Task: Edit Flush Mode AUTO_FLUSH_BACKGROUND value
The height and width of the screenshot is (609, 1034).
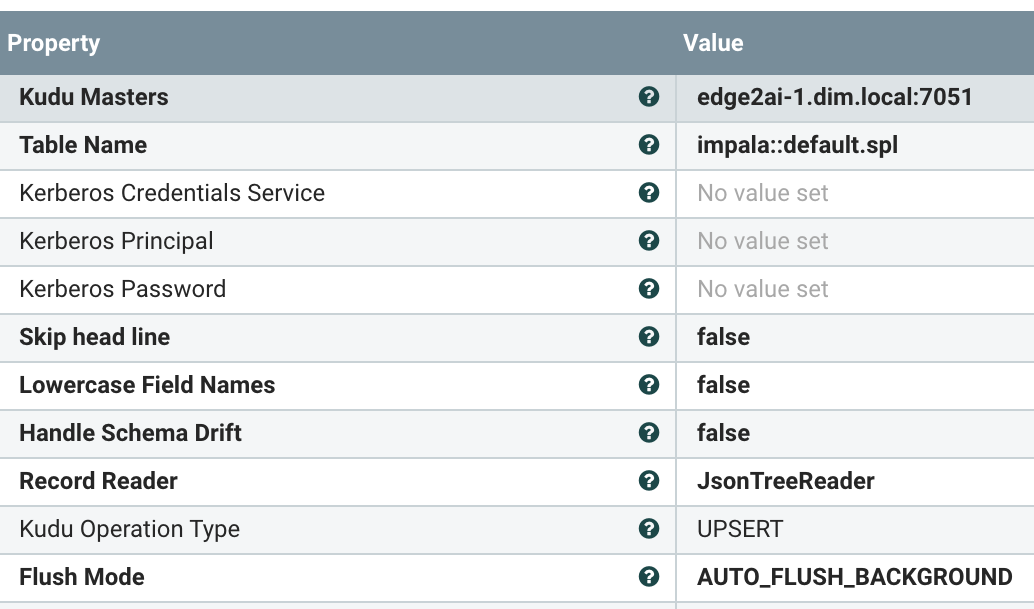Action: tap(854, 577)
